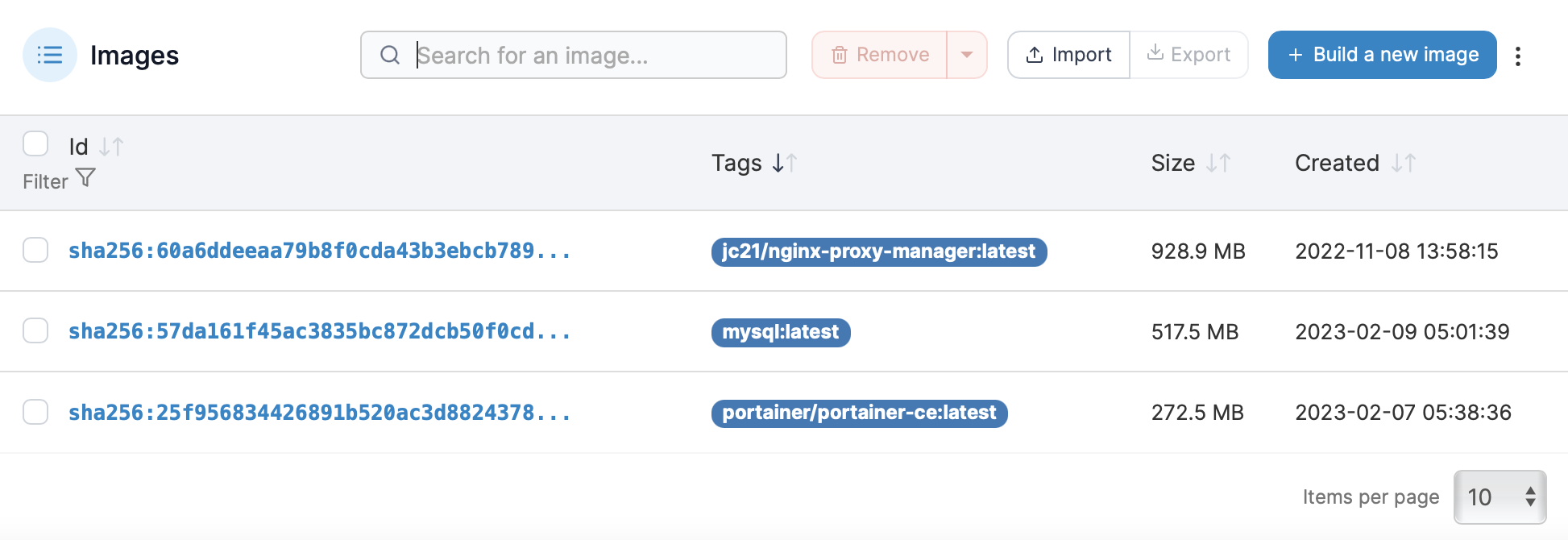Select the nginx-proxy-manager image checkbox
Screen dimensions: 1568x540
[x=35, y=250]
